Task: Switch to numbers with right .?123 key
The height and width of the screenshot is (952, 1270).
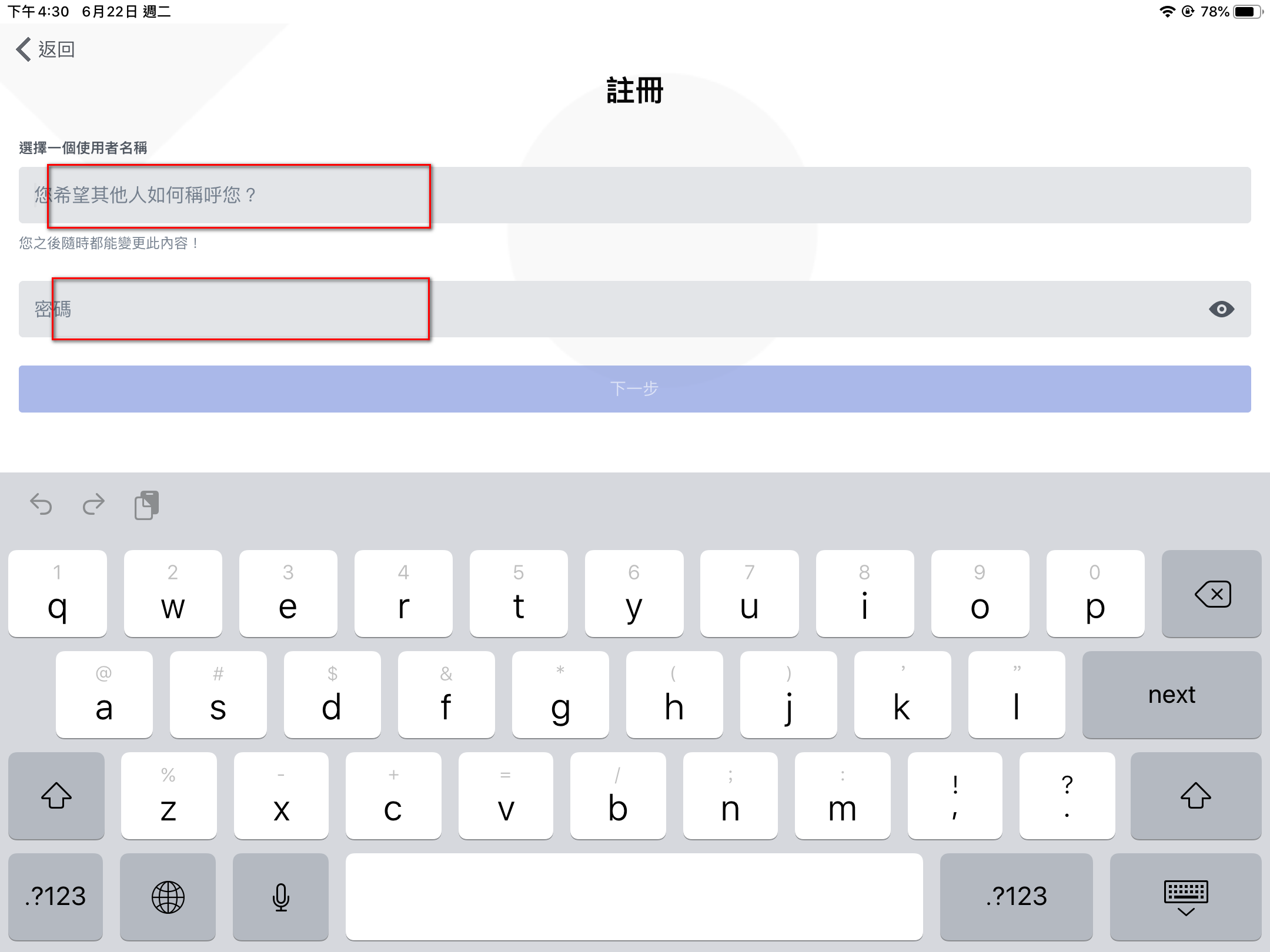Action: pos(1016,897)
